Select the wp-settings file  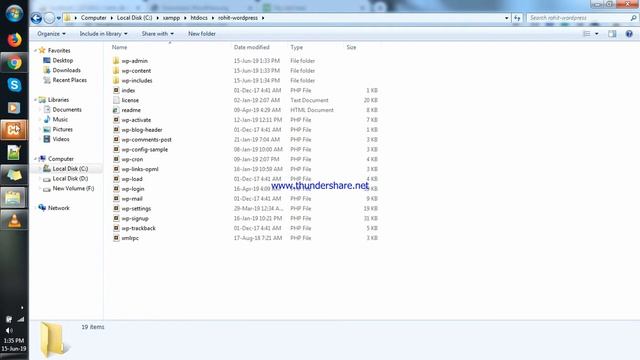point(136,209)
